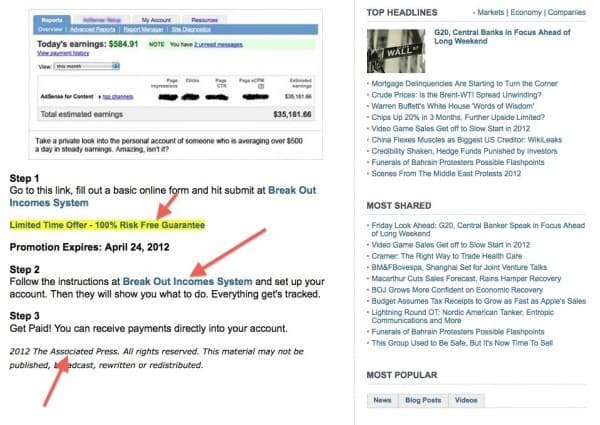Image resolution: width=600 pixels, height=425 pixels.
Task: Click the Associated Press copyright notice
Action: coord(157,358)
